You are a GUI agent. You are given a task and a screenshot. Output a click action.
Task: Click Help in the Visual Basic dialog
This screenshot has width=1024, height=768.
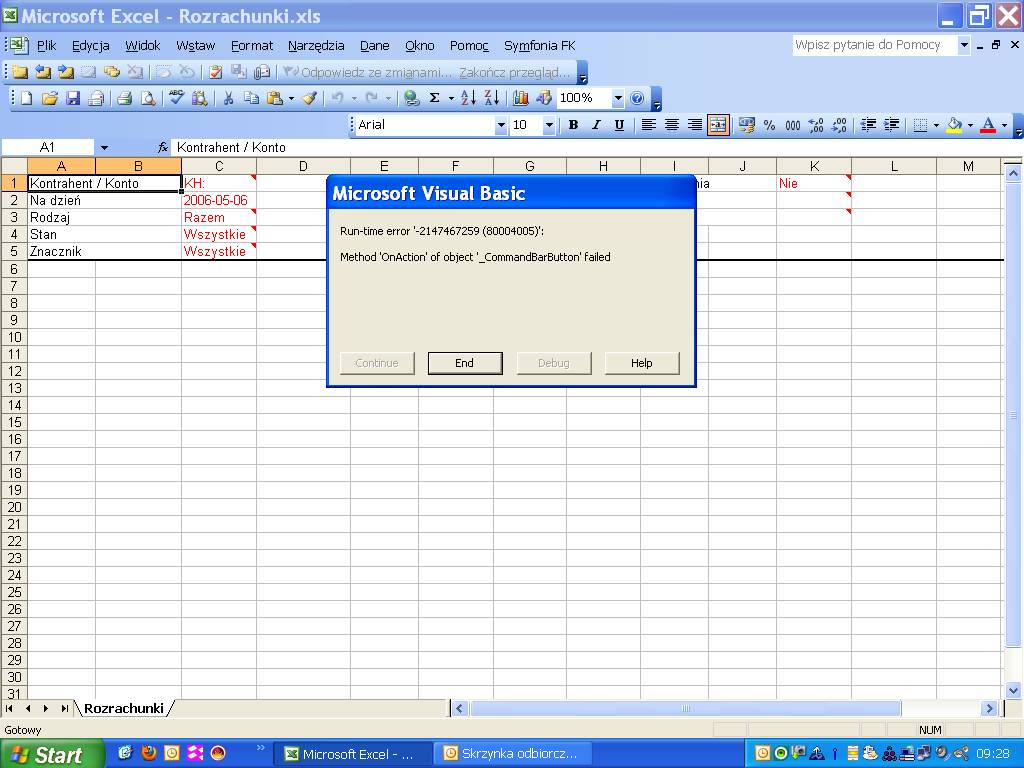tap(642, 363)
